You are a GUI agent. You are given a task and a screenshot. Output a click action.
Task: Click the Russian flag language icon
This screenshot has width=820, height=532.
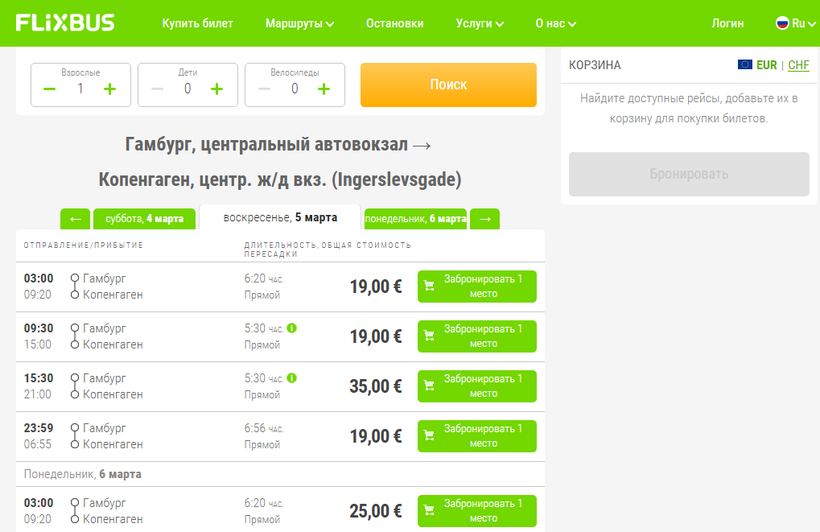click(782, 23)
